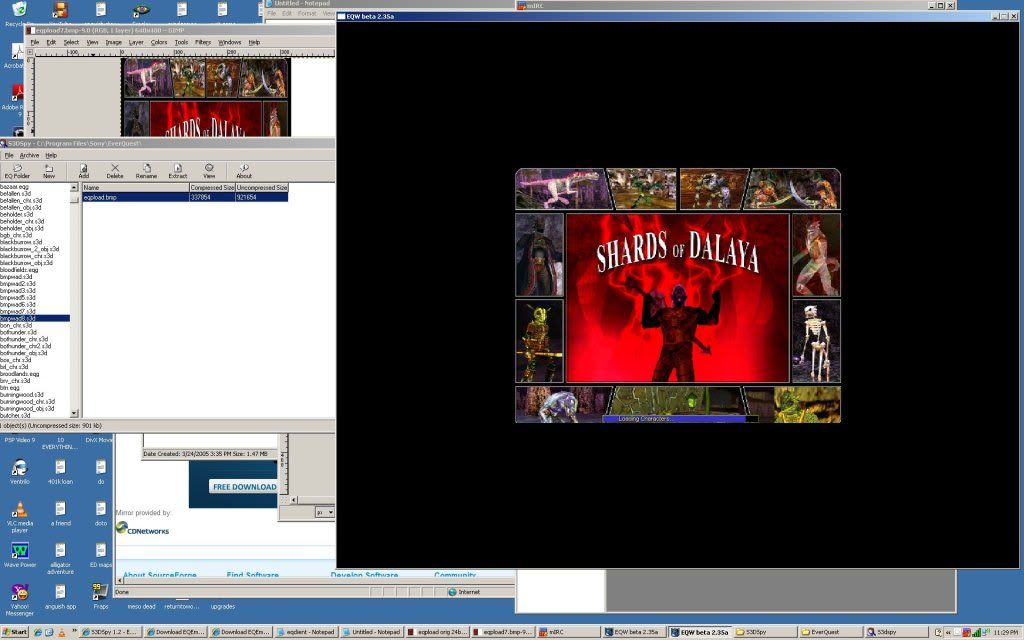1024x640 pixels.
Task: Open the Windows menu in GIMP
Action: pos(229,42)
